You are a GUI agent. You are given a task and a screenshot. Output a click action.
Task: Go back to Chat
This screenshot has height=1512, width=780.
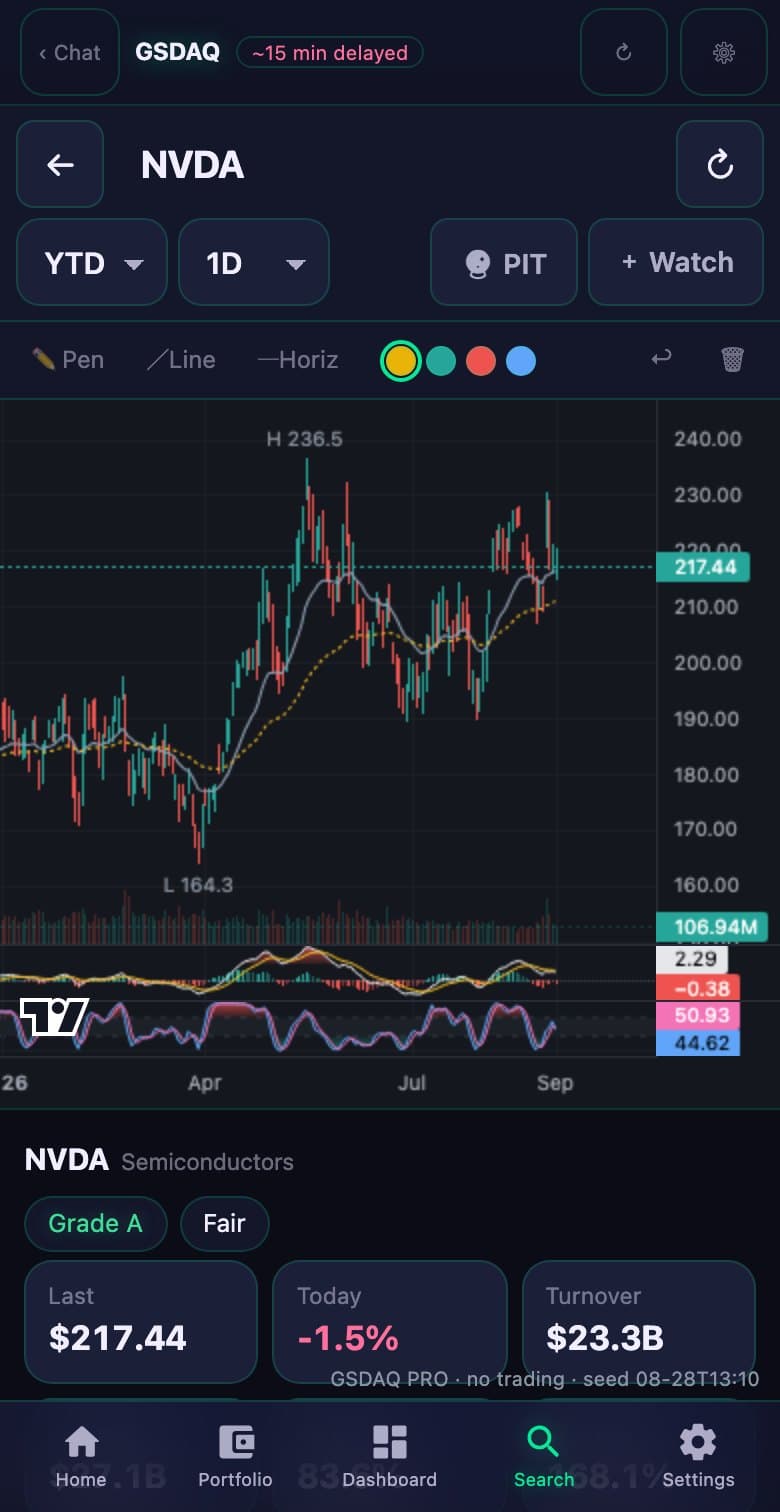(x=70, y=52)
